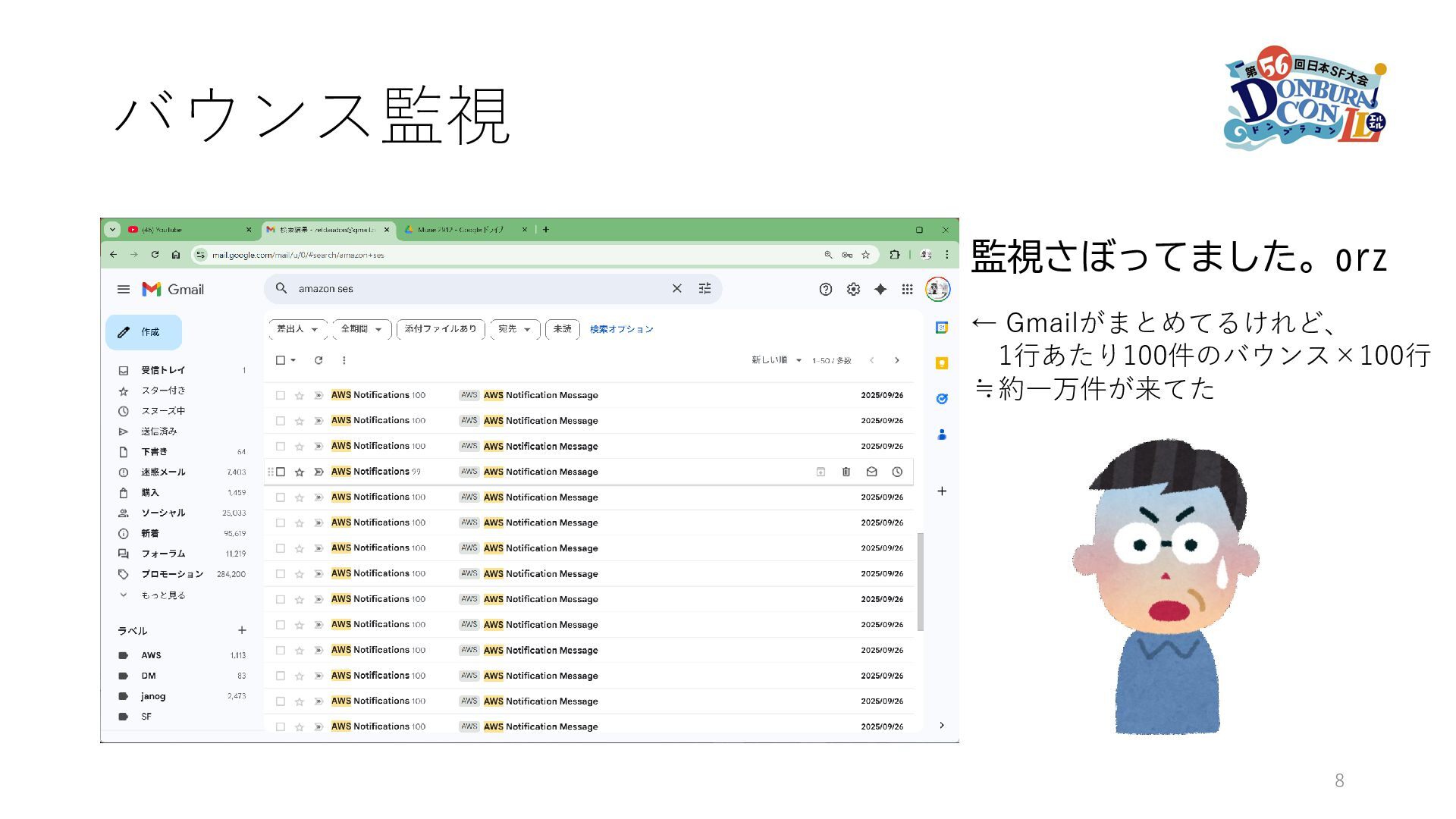Open the 全期間 date filter dropdown

pyautogui.click(x=361, y=329)
